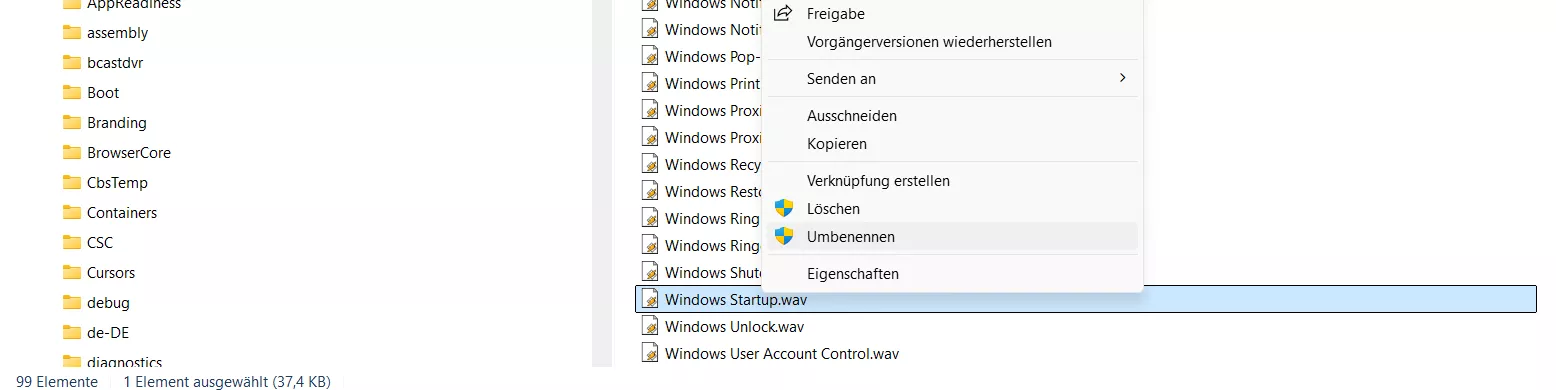Choose Verknüpfung erstellen menu entry
1556x390 pixels.
[878, 181]
